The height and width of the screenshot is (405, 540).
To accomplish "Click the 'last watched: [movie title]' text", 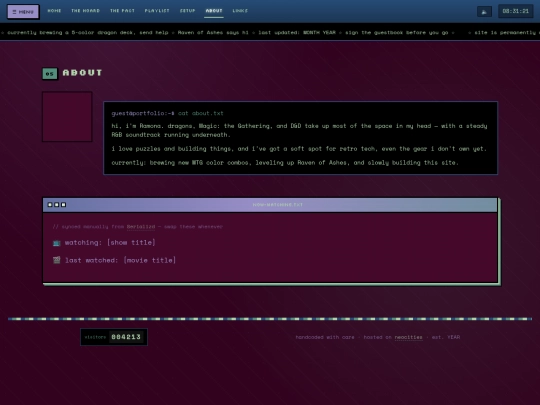I will point(121,260).
